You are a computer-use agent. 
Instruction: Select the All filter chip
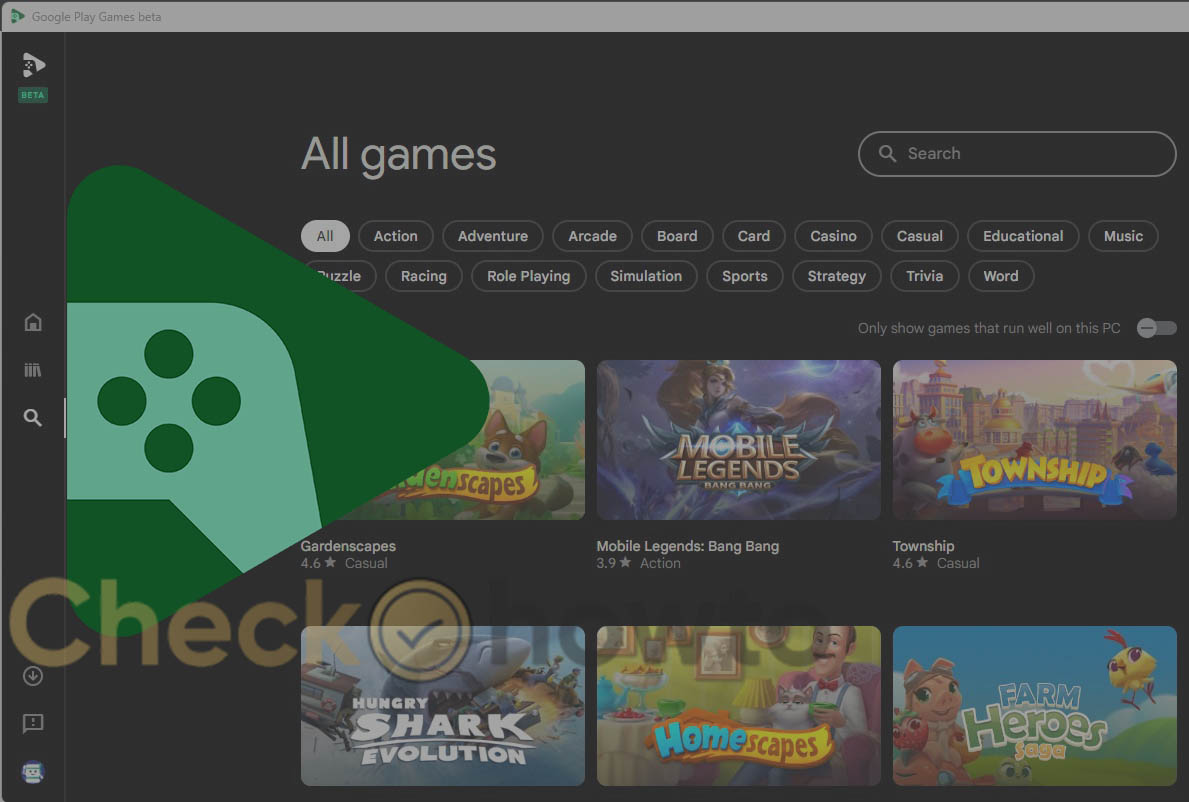pyautogui.click(x=325, y=236)
